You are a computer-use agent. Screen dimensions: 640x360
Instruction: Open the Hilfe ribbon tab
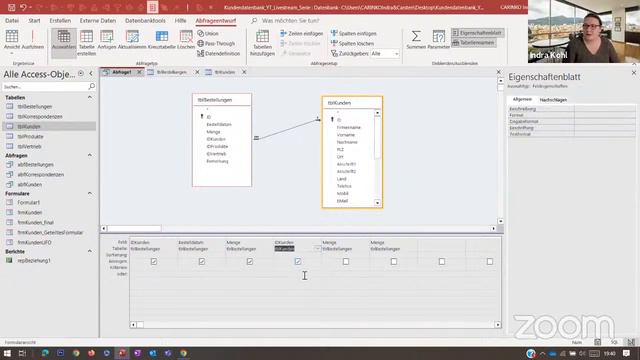coord(180,20)
